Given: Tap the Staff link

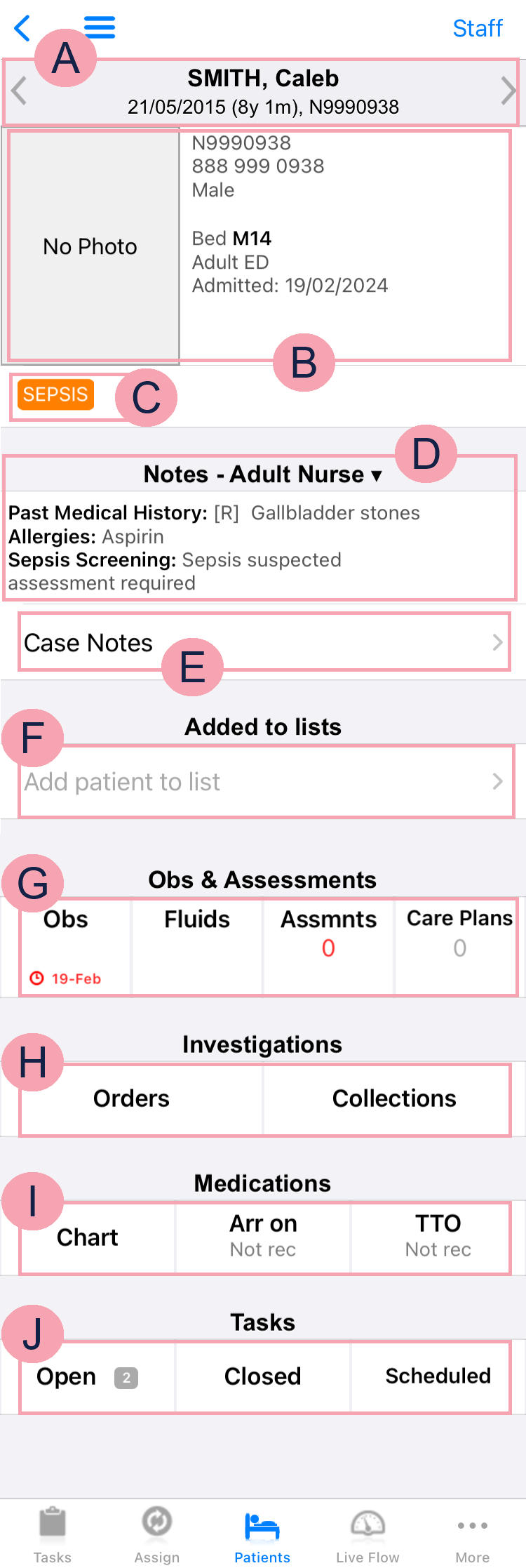Looking at the screenshot, I should (x=478, y=28).
